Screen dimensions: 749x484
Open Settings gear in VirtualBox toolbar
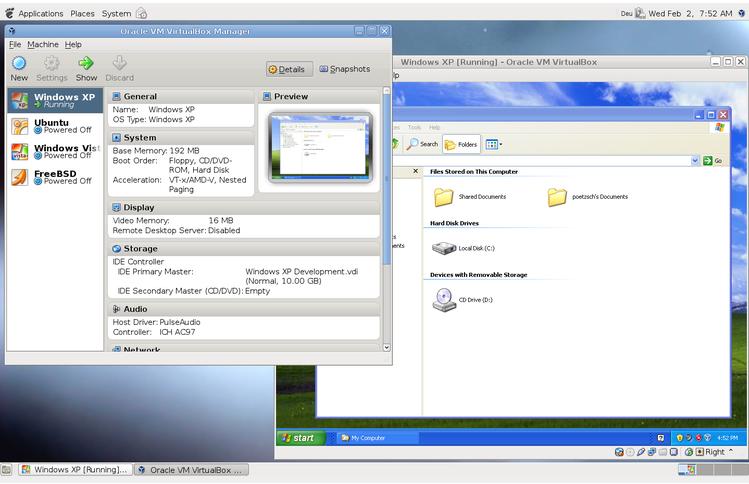coord(52,63)
